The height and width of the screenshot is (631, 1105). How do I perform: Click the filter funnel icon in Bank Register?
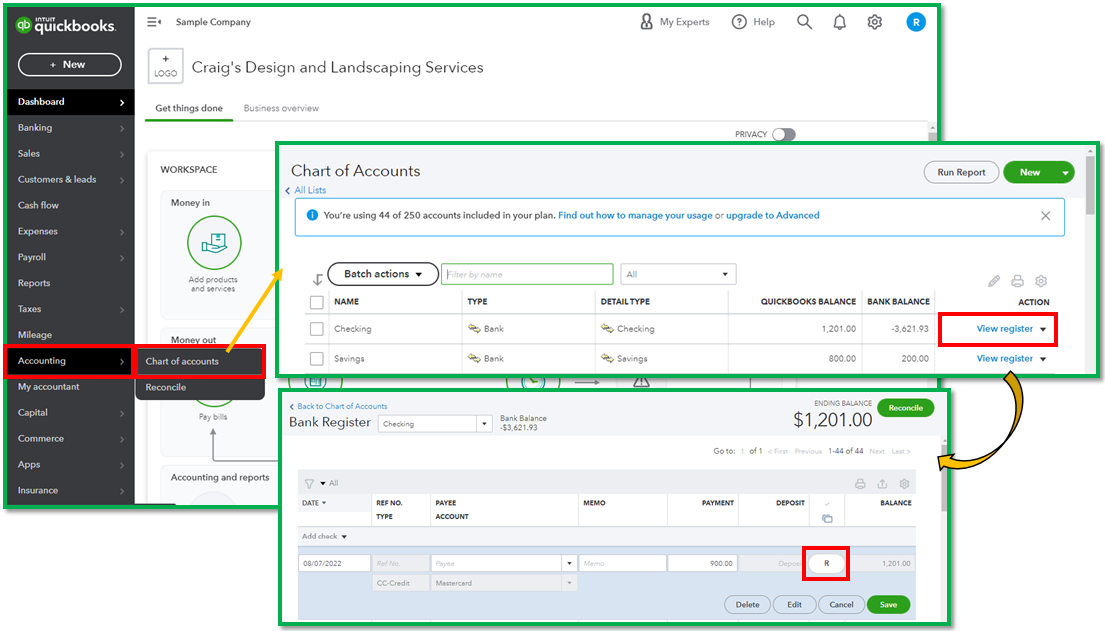[309, 483]
